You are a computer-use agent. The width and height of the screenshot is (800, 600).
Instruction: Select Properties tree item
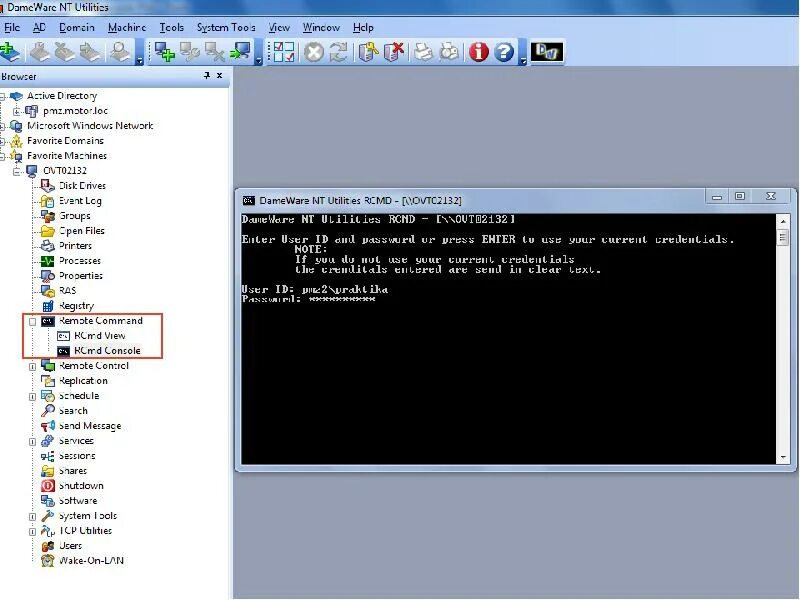(x=81, y=276)
